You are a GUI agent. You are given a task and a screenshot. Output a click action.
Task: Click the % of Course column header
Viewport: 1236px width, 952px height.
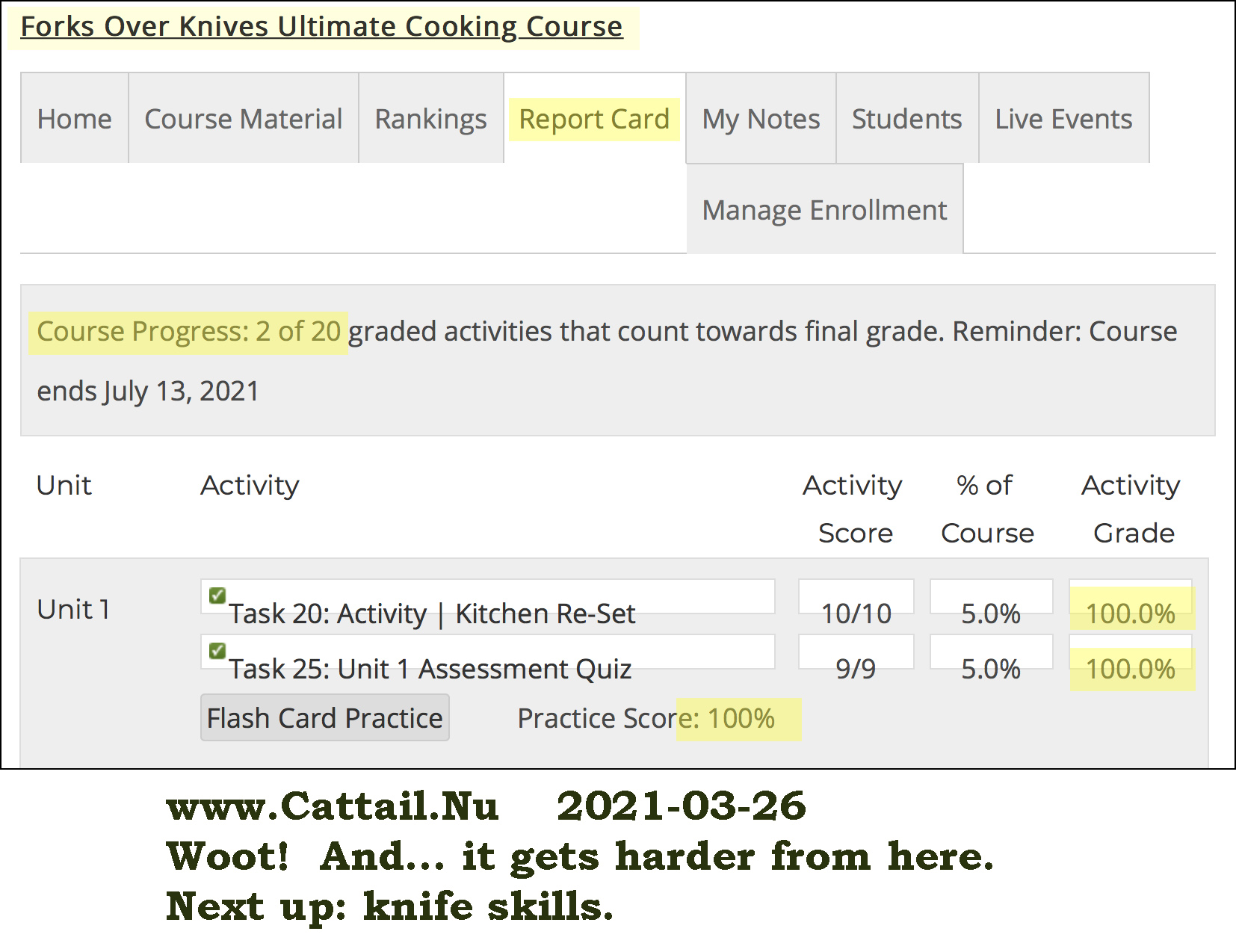(986, 509)
